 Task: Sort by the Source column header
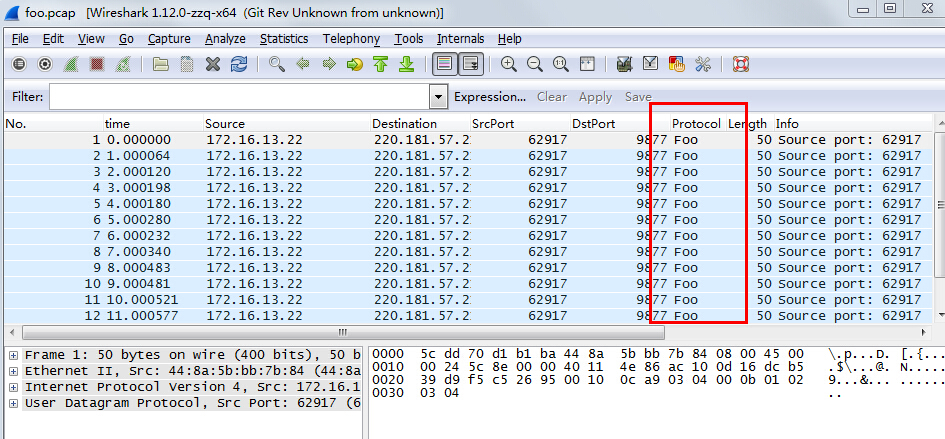click(286, 124)
